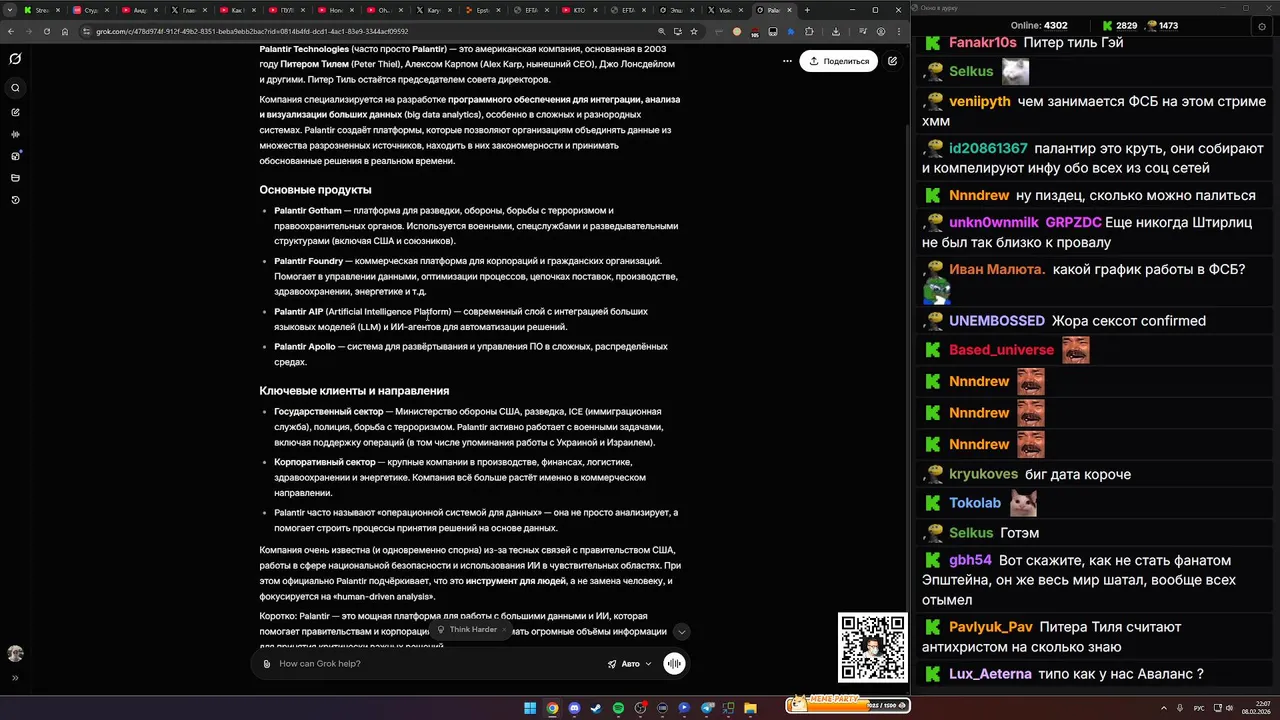Image resolution: width=1280 pixels, height=720 pixels.
Task: Click username Pavlyuk_Pav in chat
Action: [x=990, y=627]
